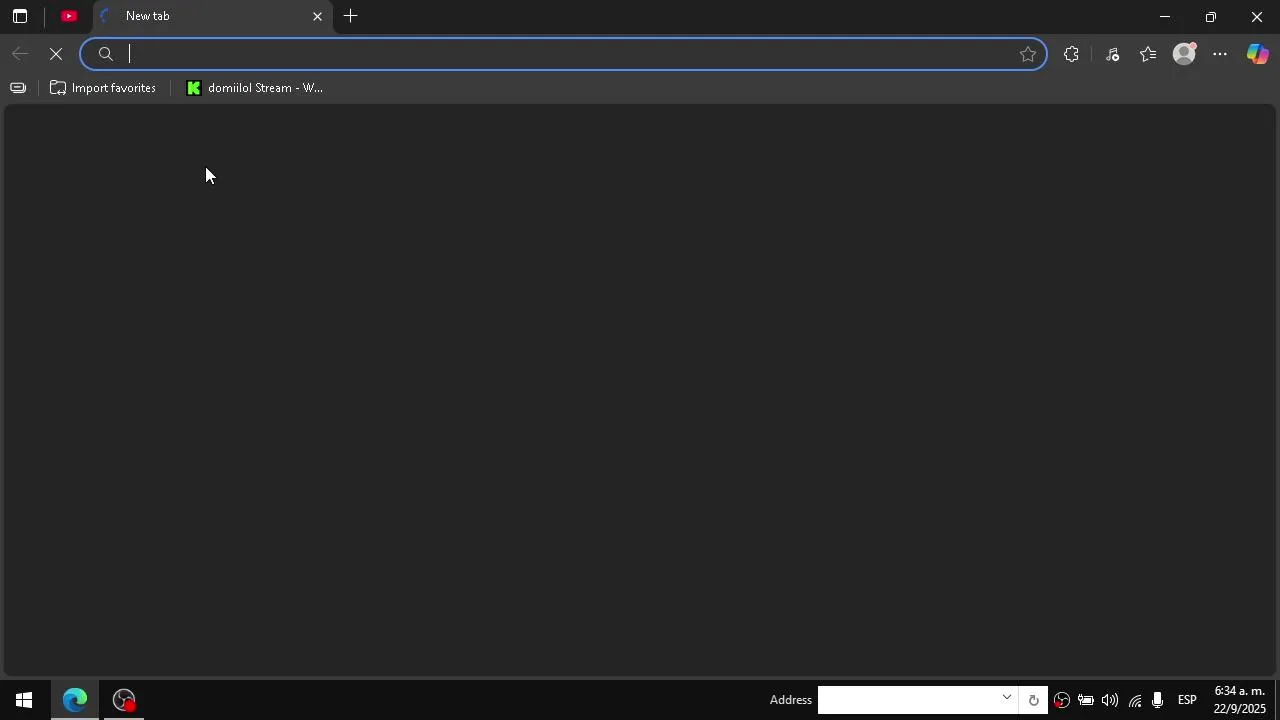Add this page to favorites star

(1028, 54)
